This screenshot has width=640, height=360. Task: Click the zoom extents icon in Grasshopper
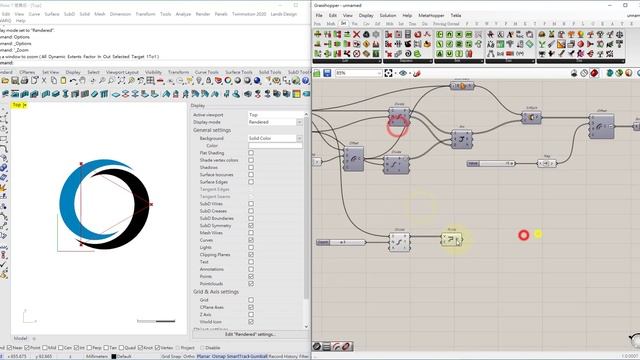(388, 73)
